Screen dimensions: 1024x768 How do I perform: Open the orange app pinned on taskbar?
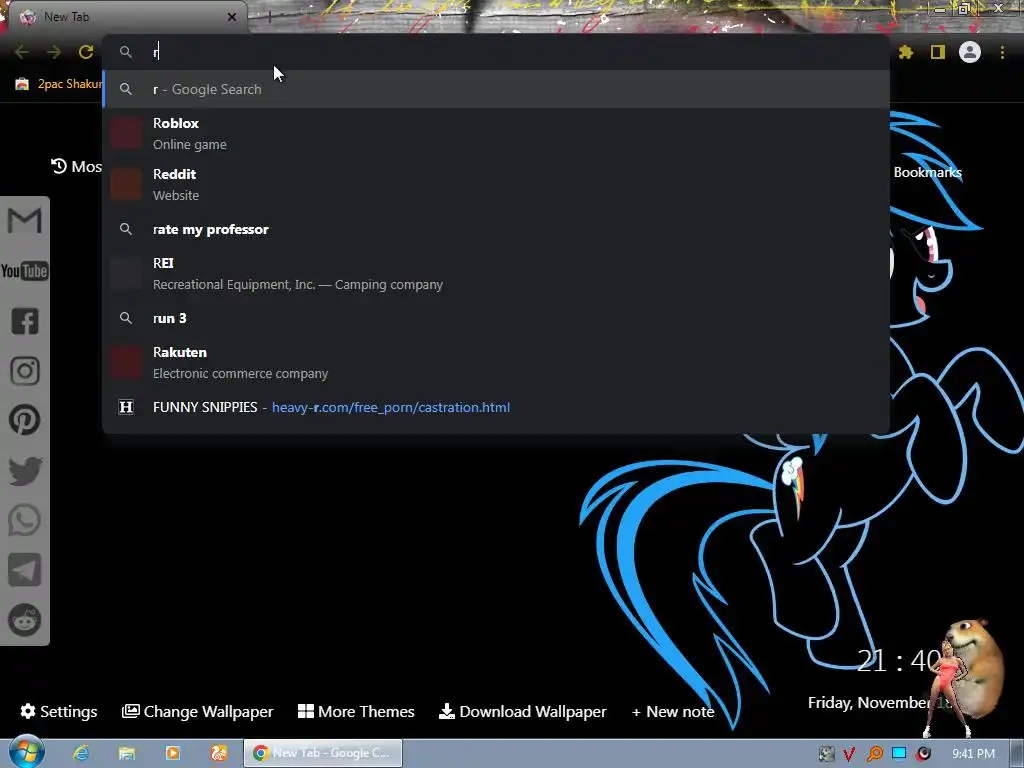[219, 753]
